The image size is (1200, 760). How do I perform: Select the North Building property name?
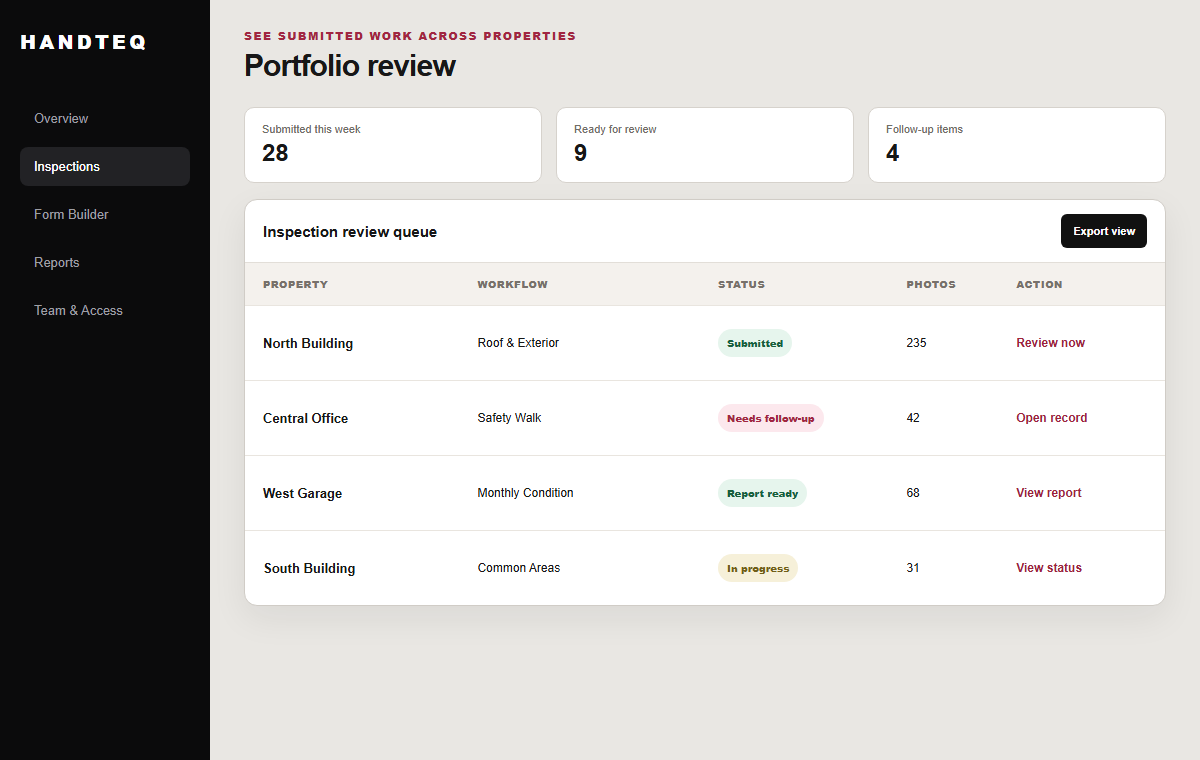coord(308,343)
